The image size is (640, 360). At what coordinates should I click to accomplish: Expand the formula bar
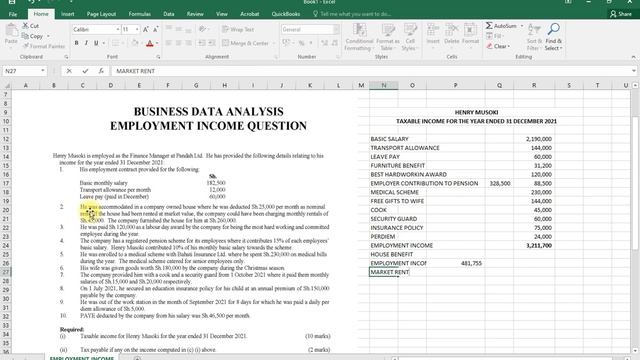pos(633,71)
